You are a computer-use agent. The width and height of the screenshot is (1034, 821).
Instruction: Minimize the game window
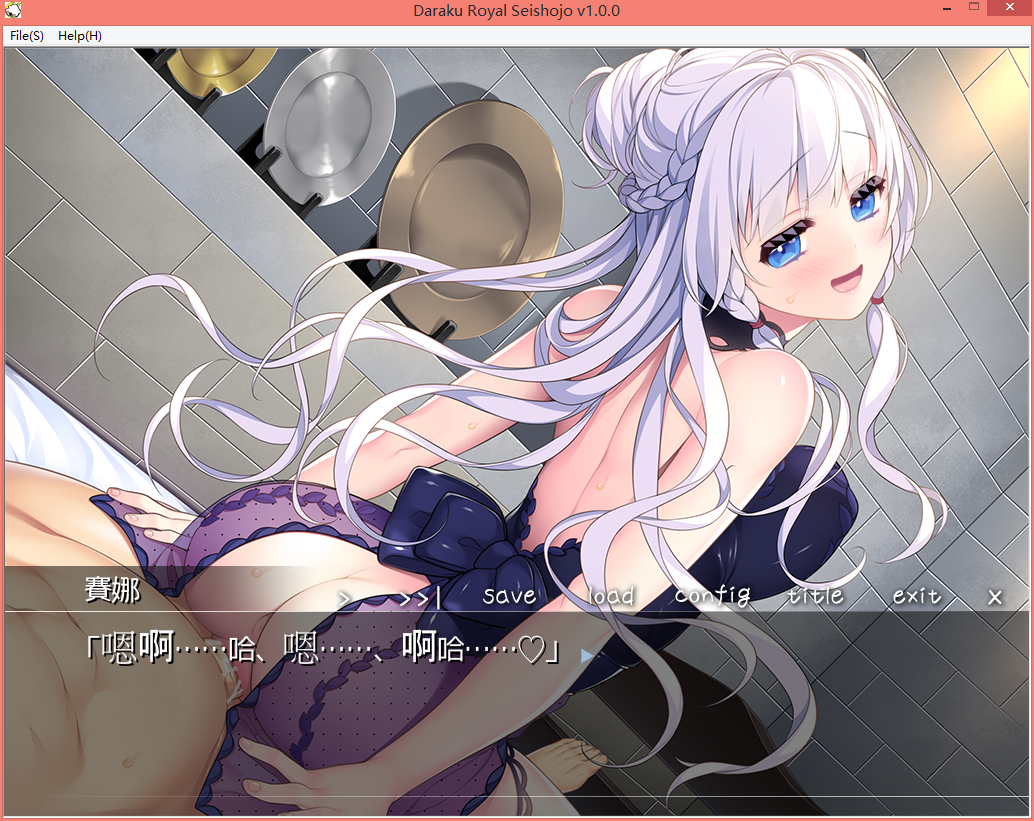pyautogui.click(x=947, y=9)
